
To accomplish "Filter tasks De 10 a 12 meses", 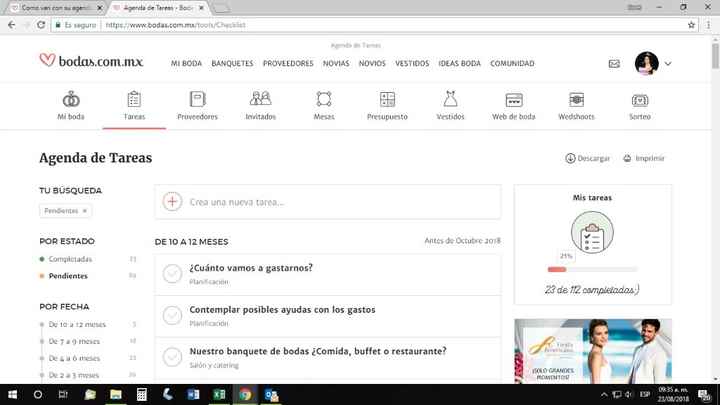I will [77, 324].
